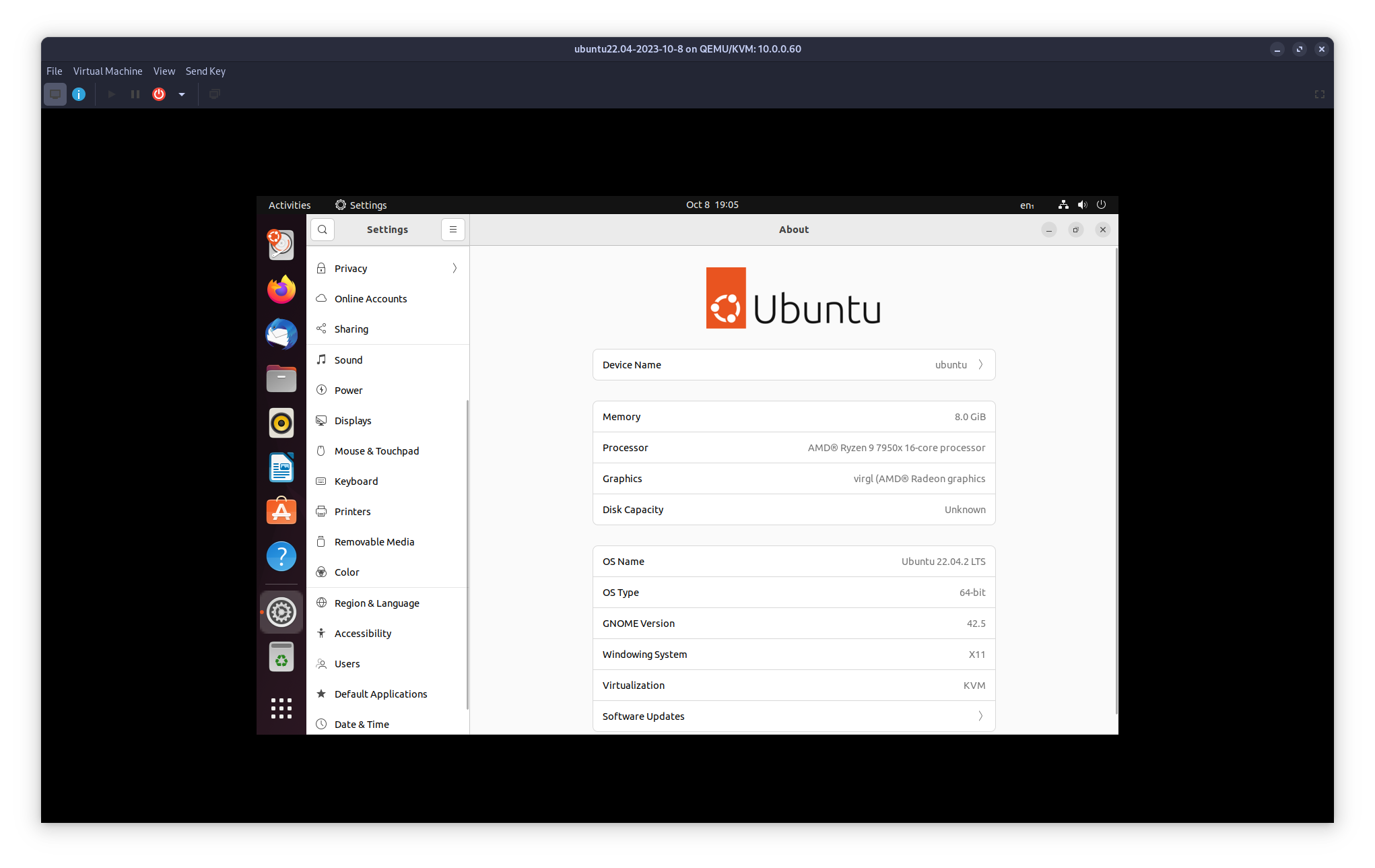Switch to virt-manager fullscreen view icon

(1319, 94)
